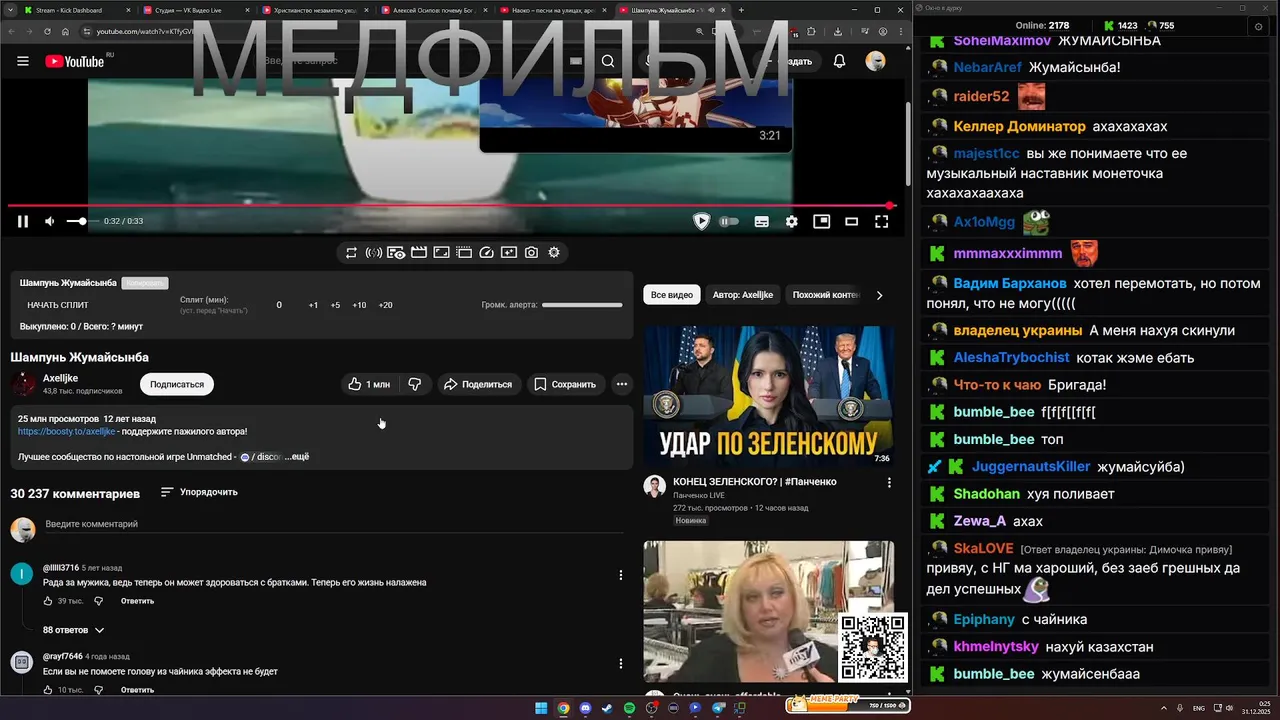Click НАЧАТЬ СПЛИТ button

tap(58, 305)
